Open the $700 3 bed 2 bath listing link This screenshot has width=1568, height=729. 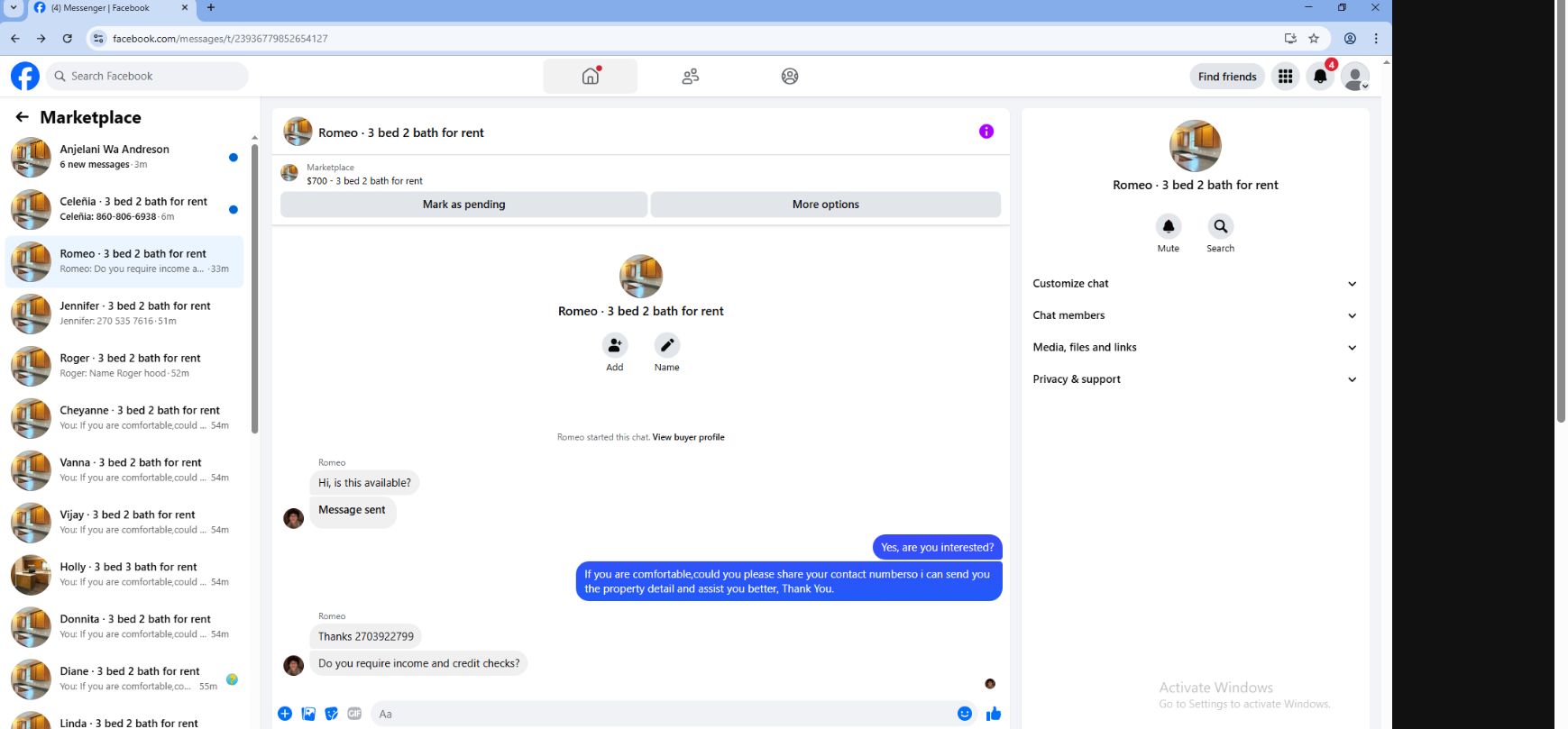(364, 181)
